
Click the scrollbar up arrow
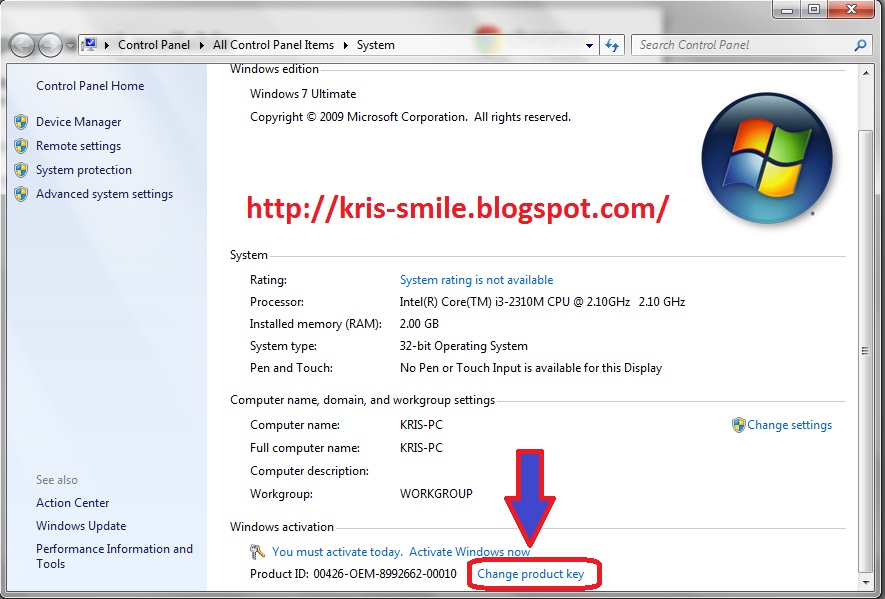coord(866,72)
